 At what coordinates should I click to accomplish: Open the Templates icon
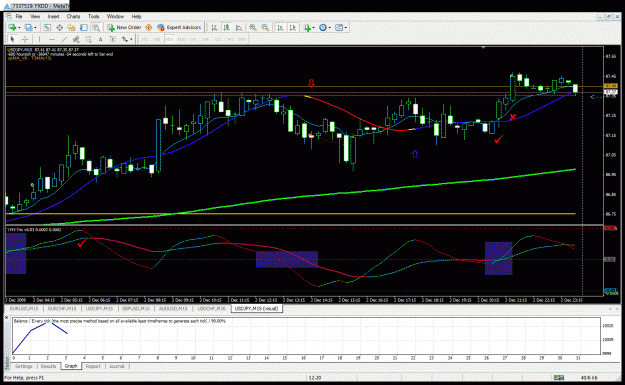click(x=339, y=28)
